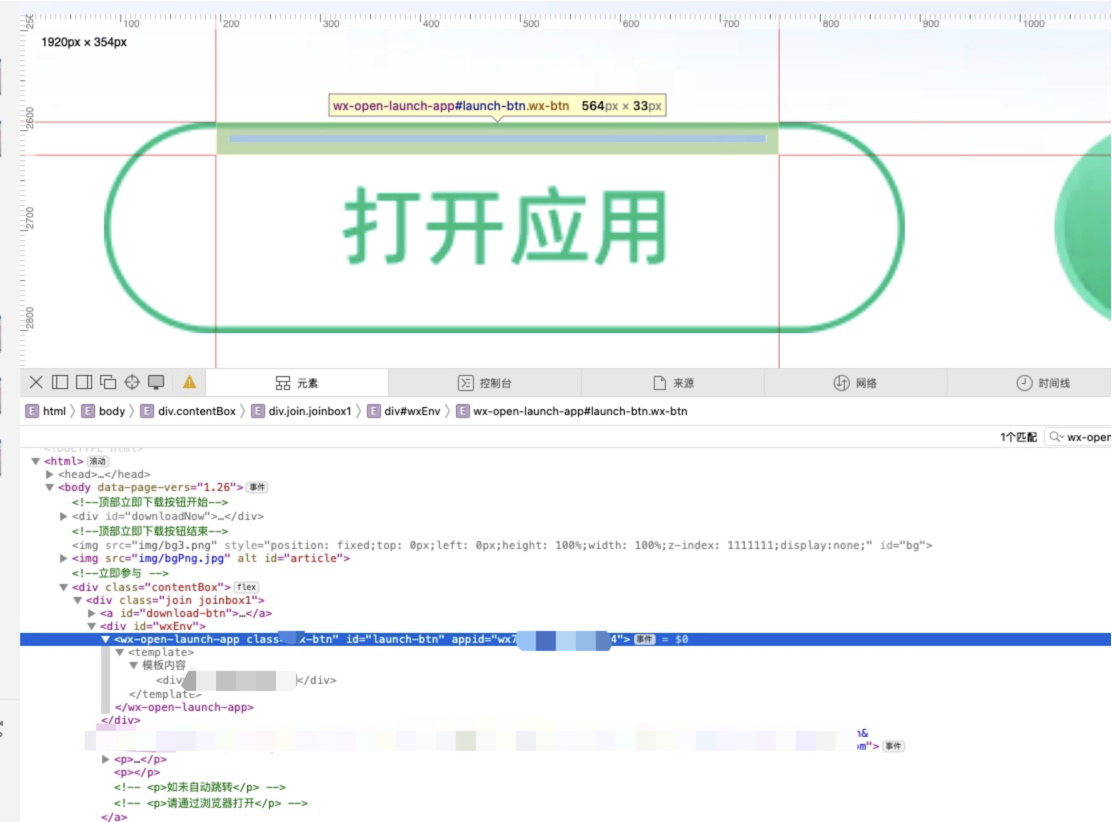The height and width of the screenshot is (822, 1112).
Task: Close the Web Inspector with the X icon
Action: pos(36,382)
